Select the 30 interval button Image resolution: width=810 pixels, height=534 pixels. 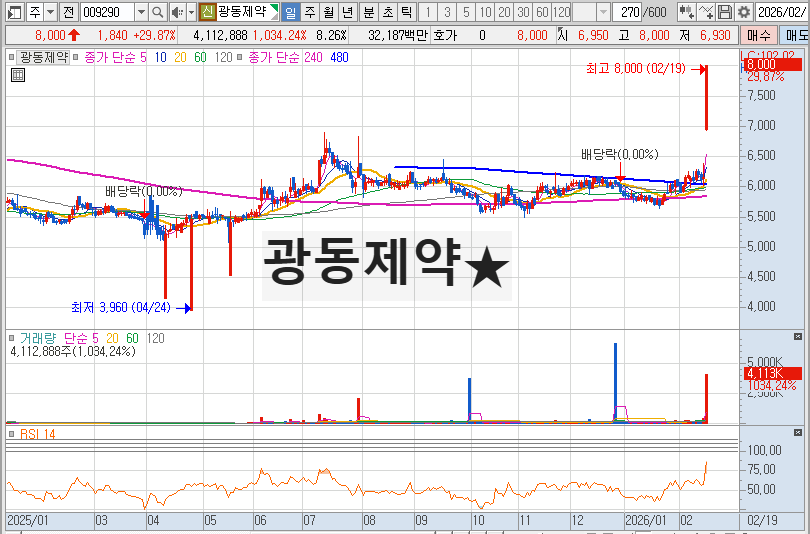point(524,12)
